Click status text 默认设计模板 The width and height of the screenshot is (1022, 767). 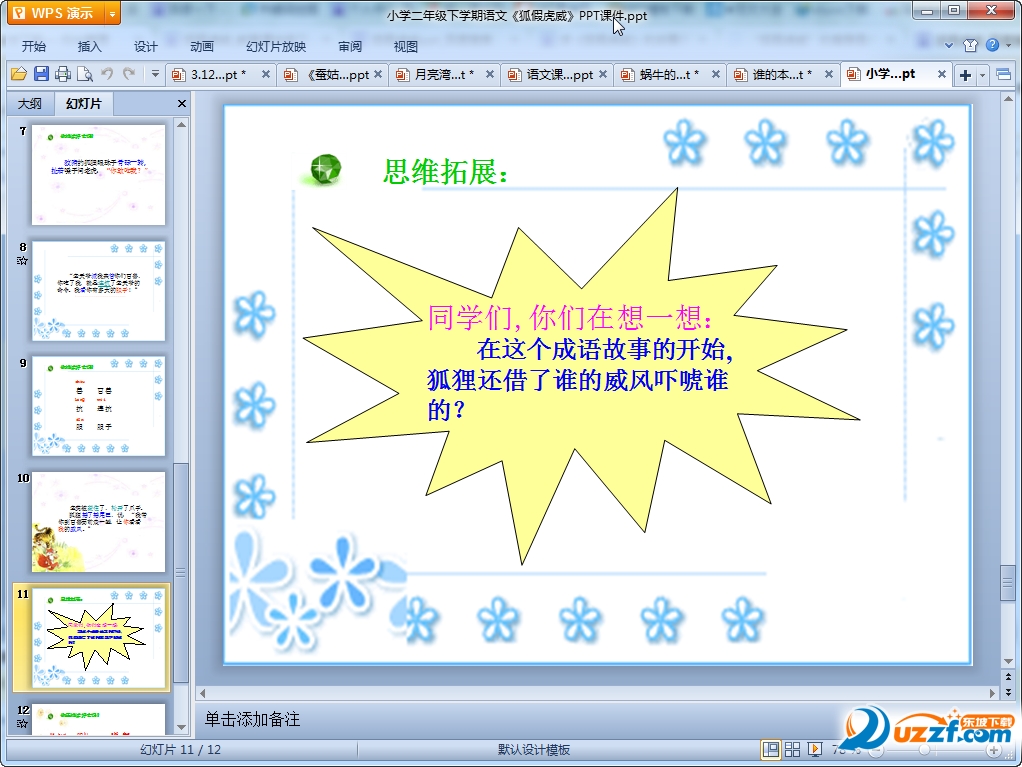click(534, 750)
